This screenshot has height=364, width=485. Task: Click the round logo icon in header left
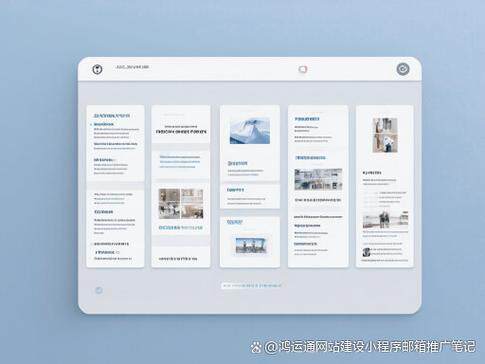(x=97, y=69)
